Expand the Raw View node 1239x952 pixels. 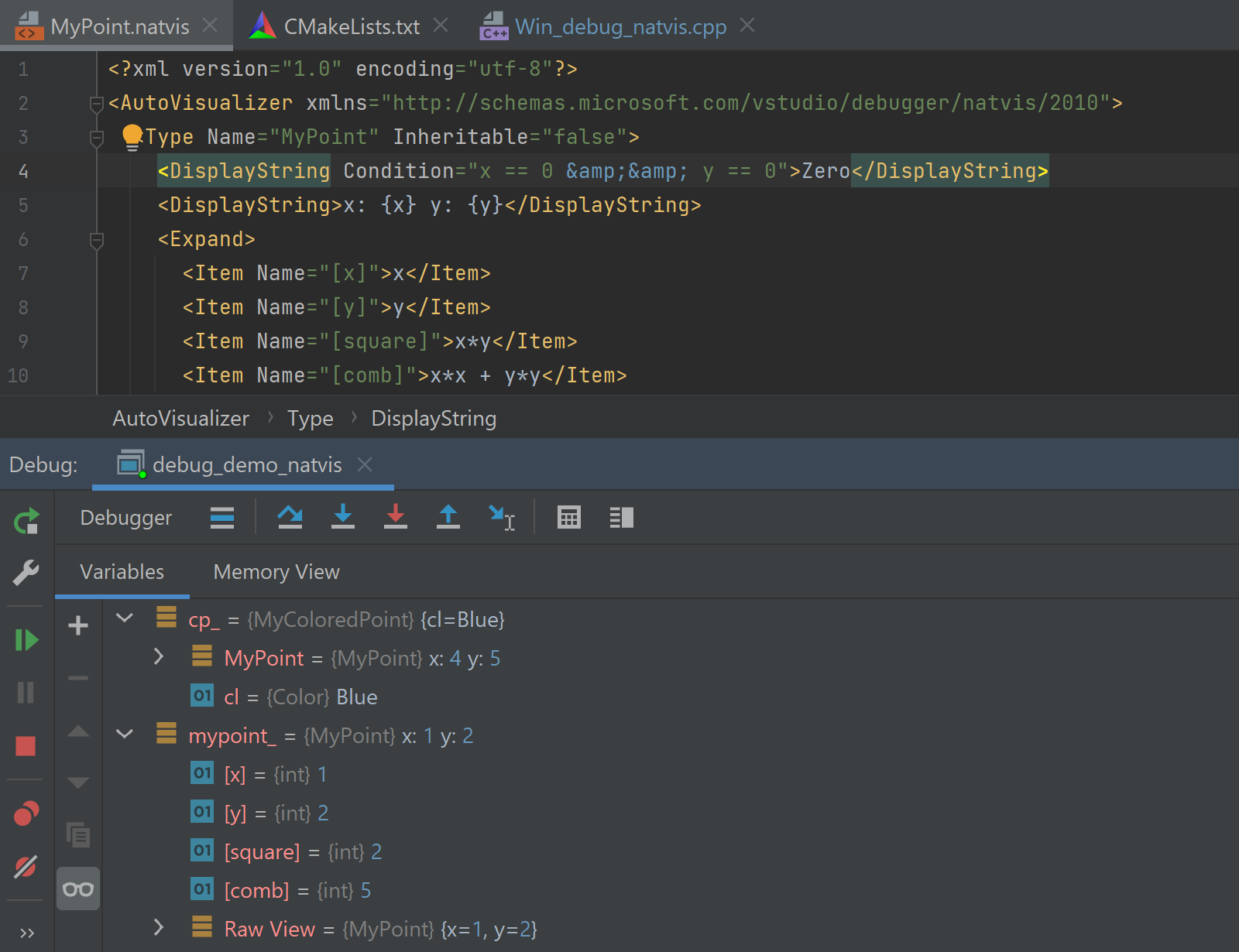(x=159, y=927)
